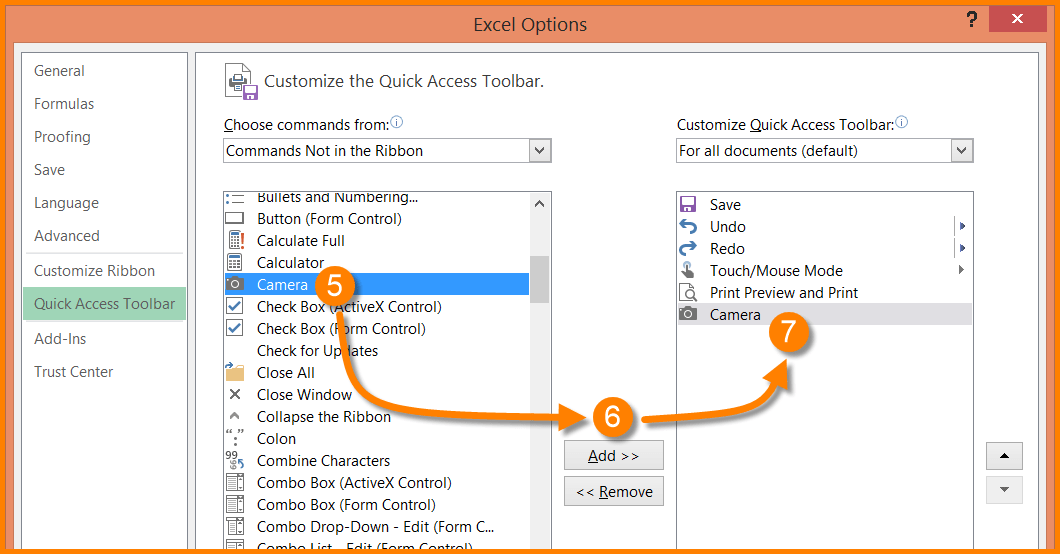Image resolution: width=1060 pixels, height=554 pixels.
Task: Open the Save options category
Action: (49, 170)
